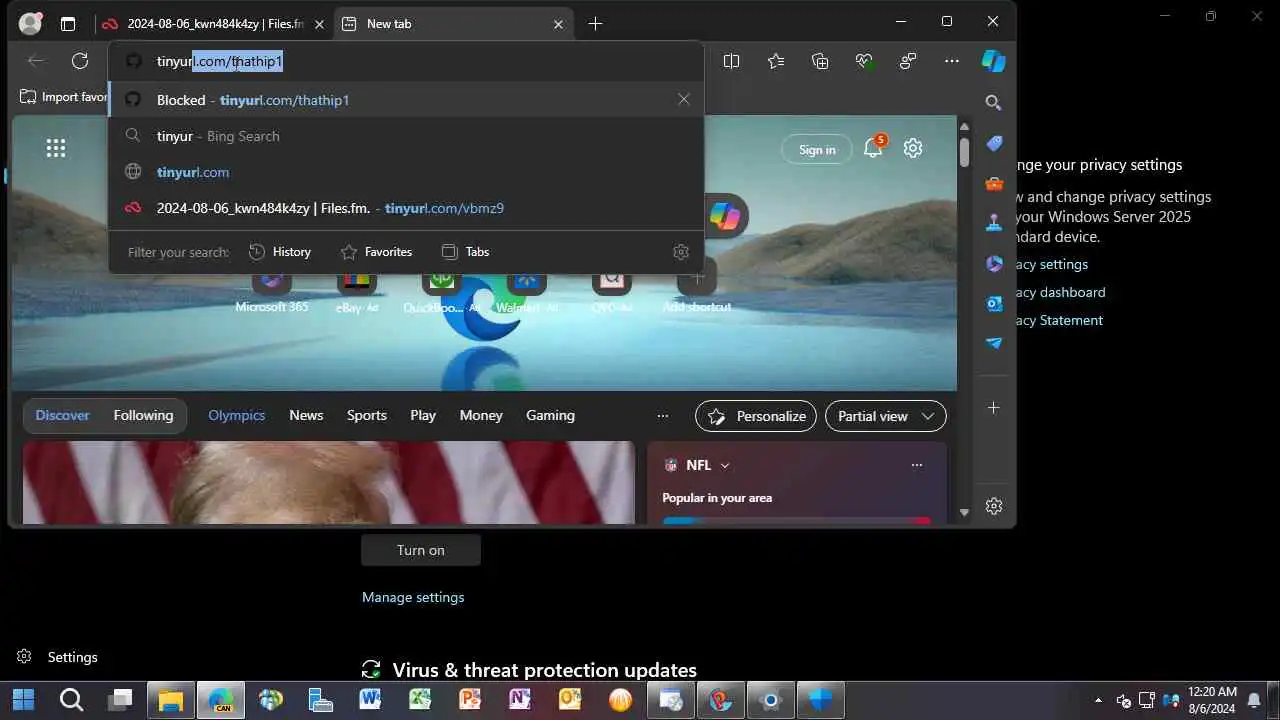Open Settings in Windows Security sidebar
This screenshot has width=1280, height=720.
click(x=57, y=657)
